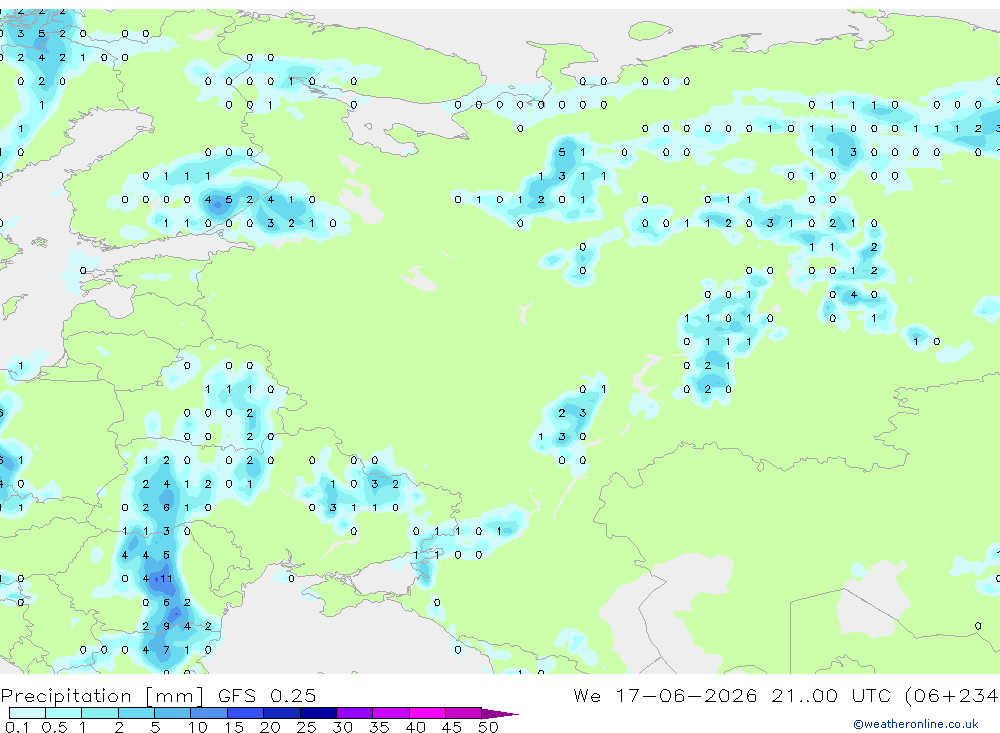Click the legend label 30
This screenshot has width=1000, height=733.
(x=342, y=727)
